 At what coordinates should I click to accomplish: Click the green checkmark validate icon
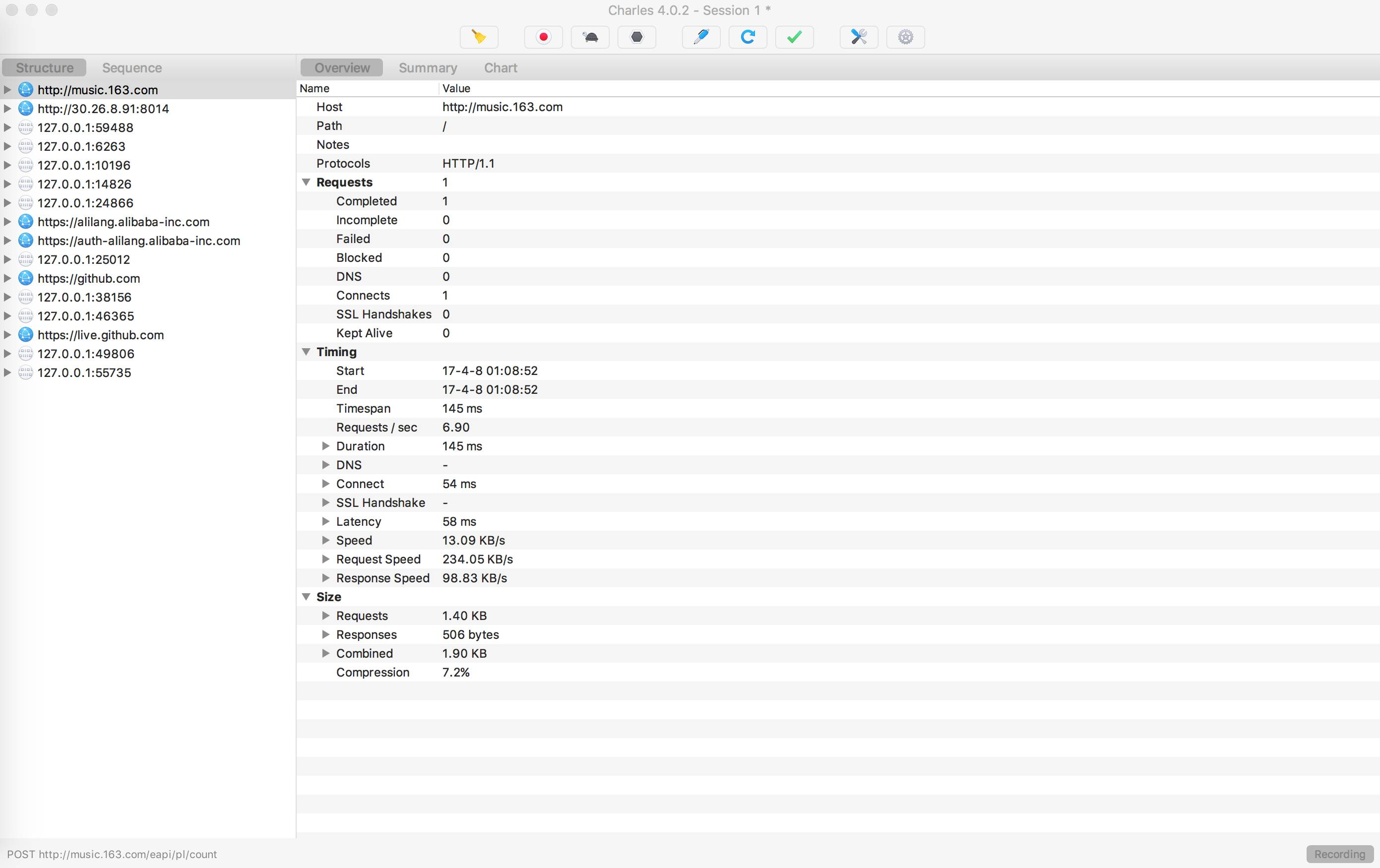click(794, 37)
